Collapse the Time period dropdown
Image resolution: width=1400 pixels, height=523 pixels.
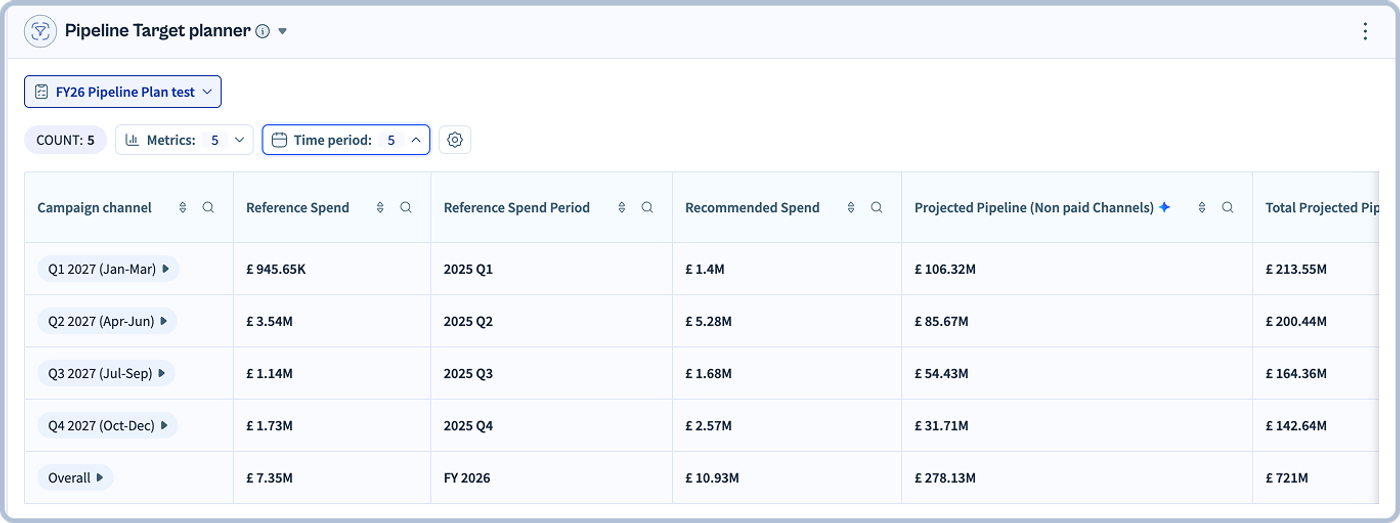click(x=346, y=140)
